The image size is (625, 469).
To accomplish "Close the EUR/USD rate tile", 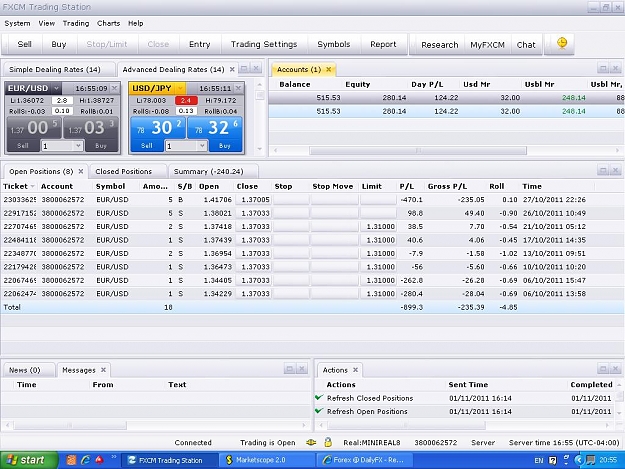I will point(115,88).
